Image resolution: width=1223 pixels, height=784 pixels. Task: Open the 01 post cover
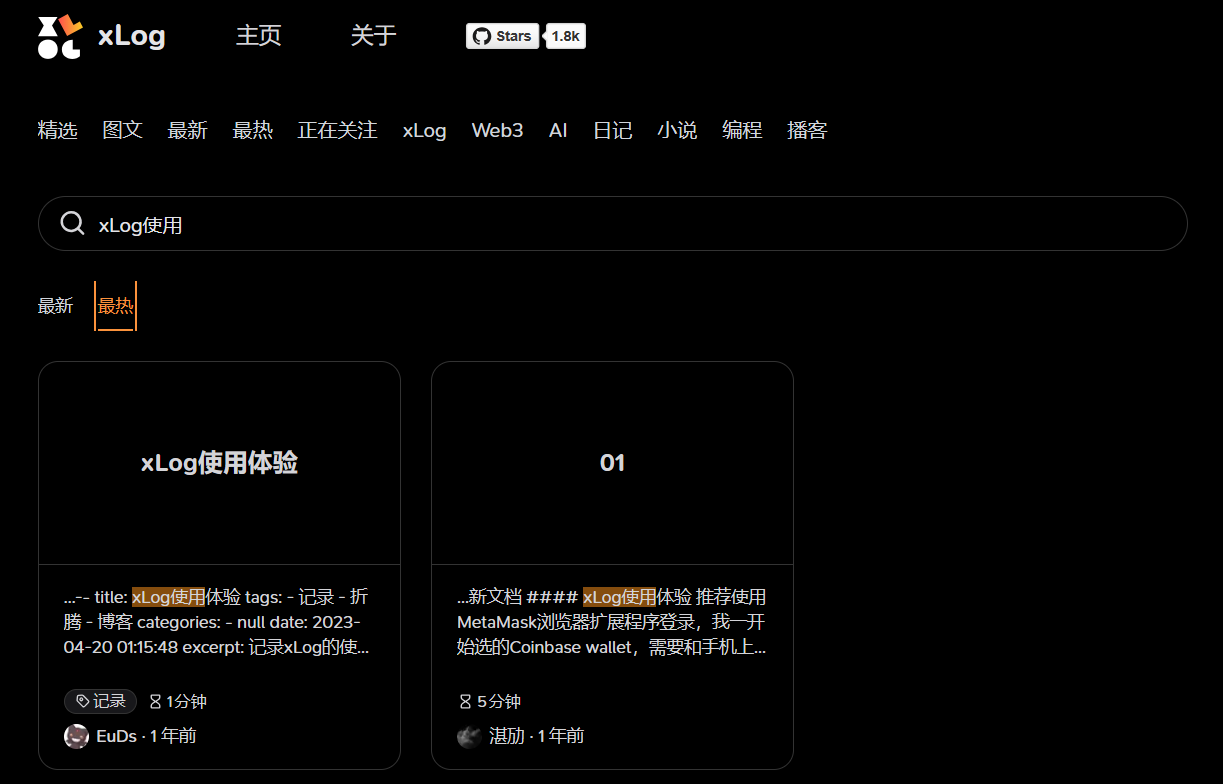pyautogui.click(x=612, y=463)
